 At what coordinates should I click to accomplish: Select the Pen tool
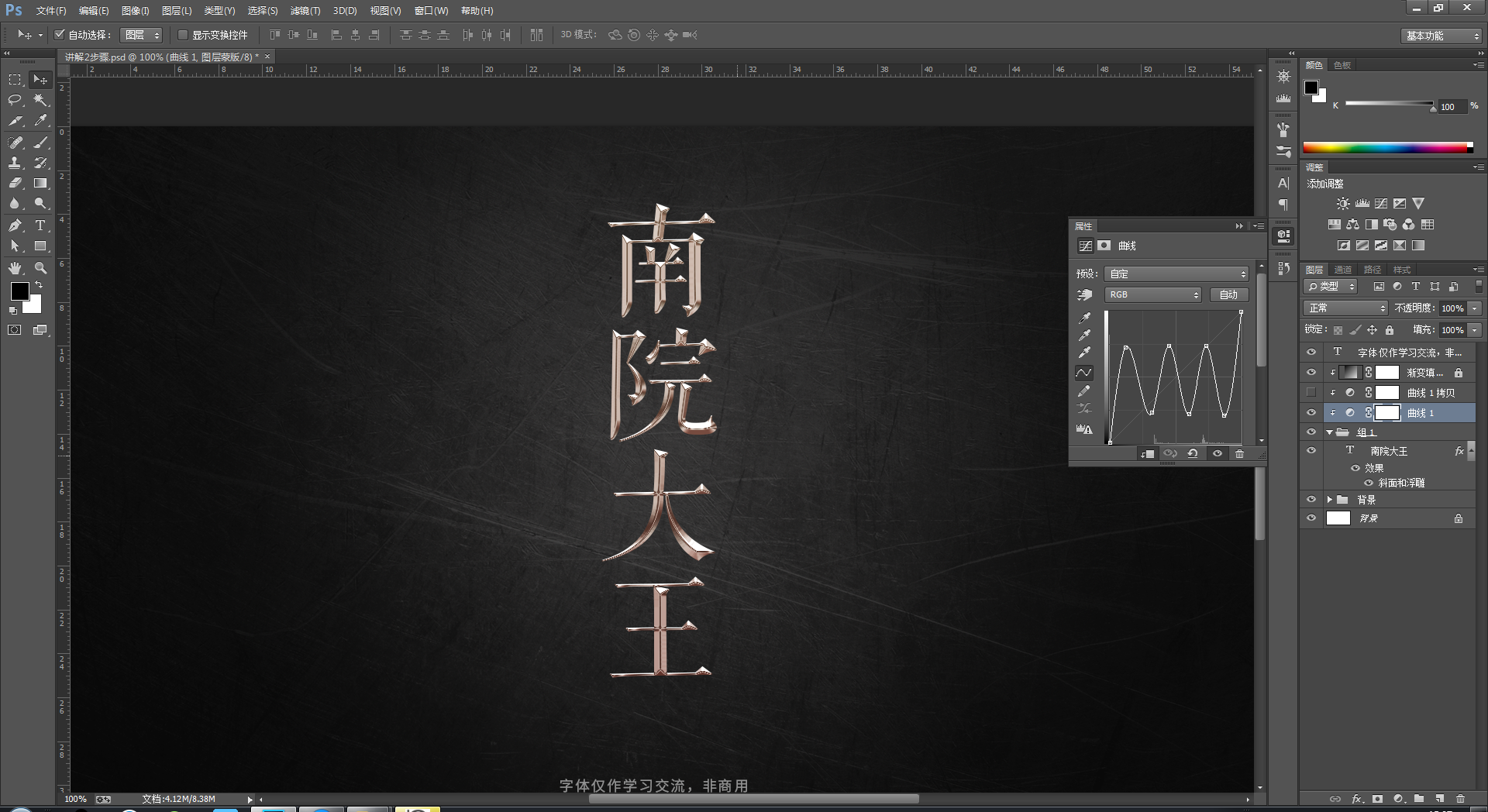click(x=15, y=225)
